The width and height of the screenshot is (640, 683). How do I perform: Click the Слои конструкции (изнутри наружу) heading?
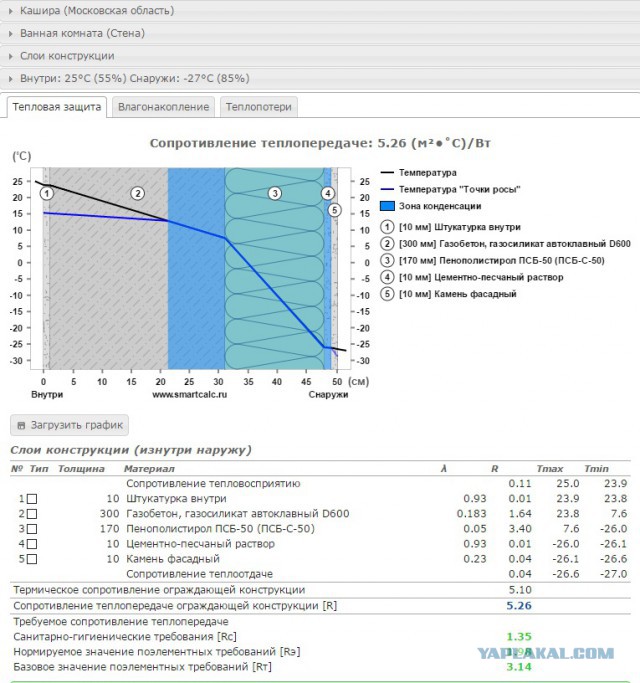[131, 450]
